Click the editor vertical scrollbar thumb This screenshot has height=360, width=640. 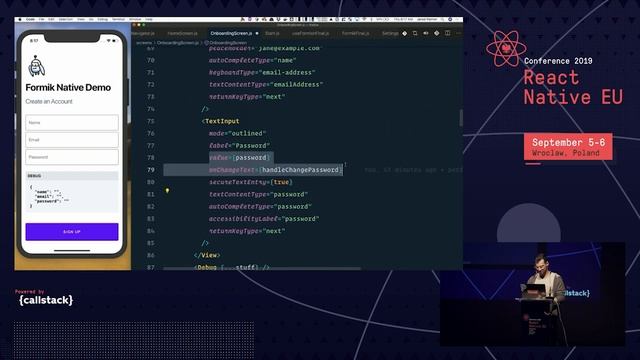point(461,118)
